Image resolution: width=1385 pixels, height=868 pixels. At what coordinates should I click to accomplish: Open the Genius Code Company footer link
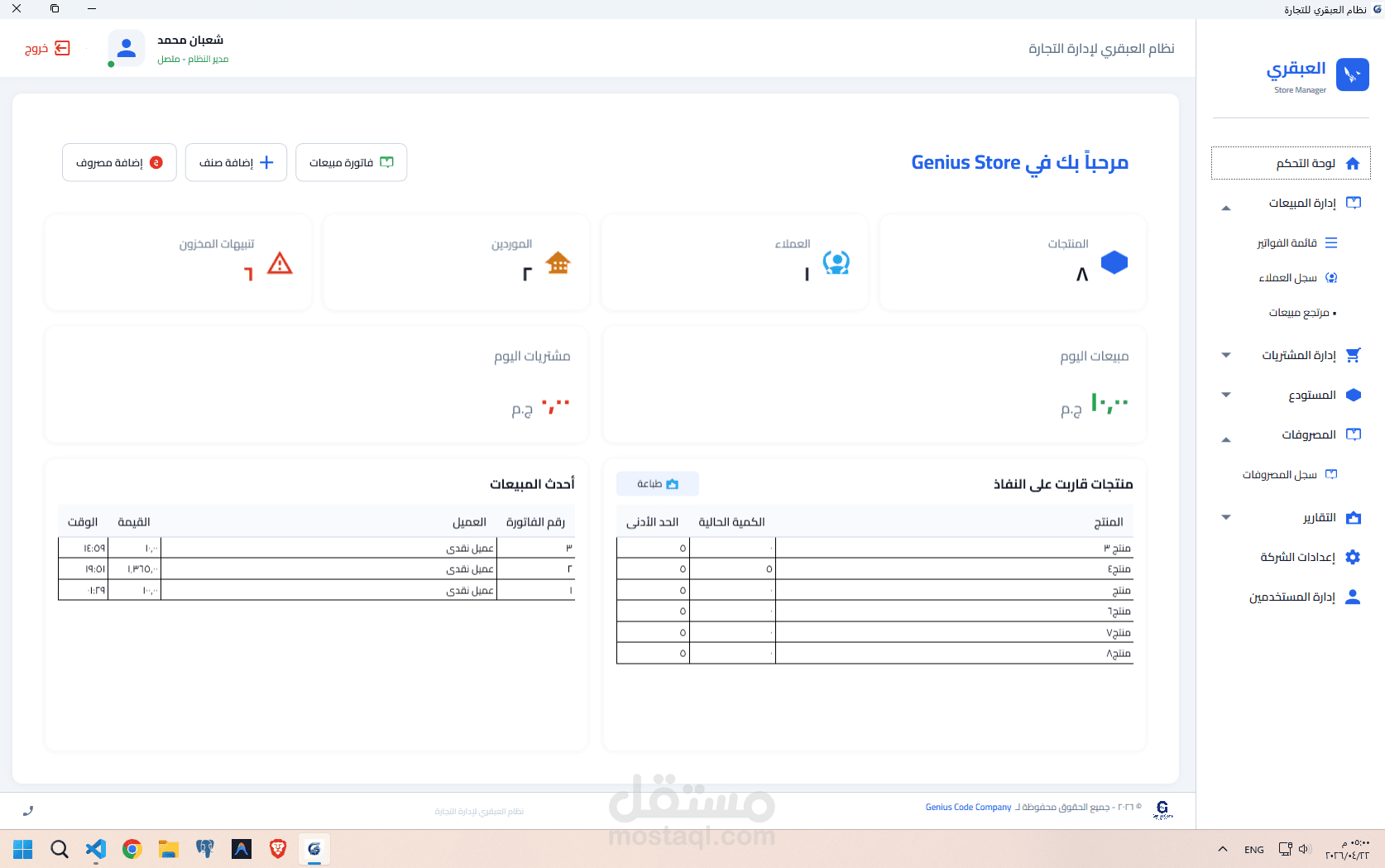pyautogui.click(x=968, y=808)
